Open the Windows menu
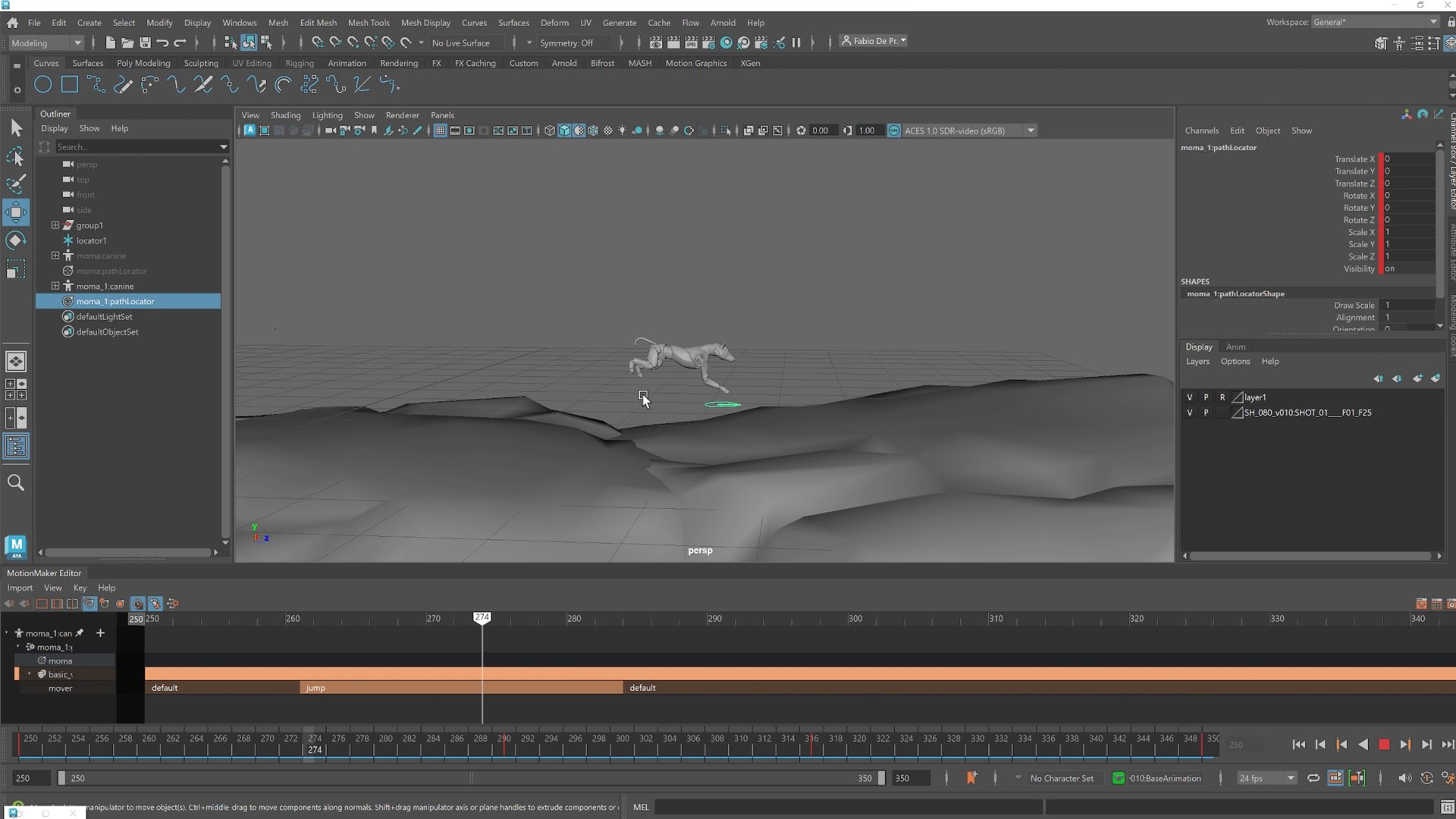The image size is (1456, 819). (x=239, y=23)
